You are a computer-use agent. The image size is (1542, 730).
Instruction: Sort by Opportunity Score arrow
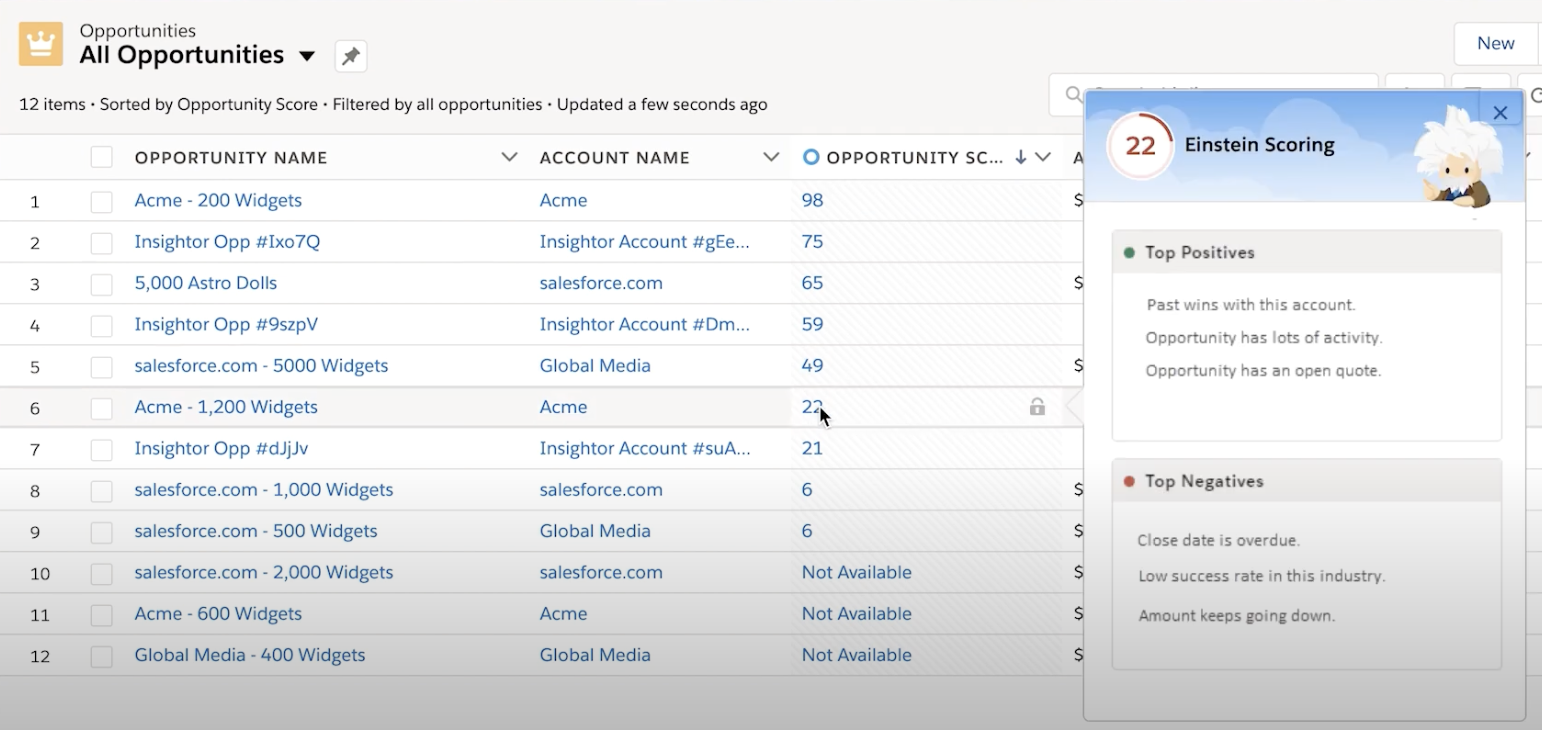coord(1021,157)
